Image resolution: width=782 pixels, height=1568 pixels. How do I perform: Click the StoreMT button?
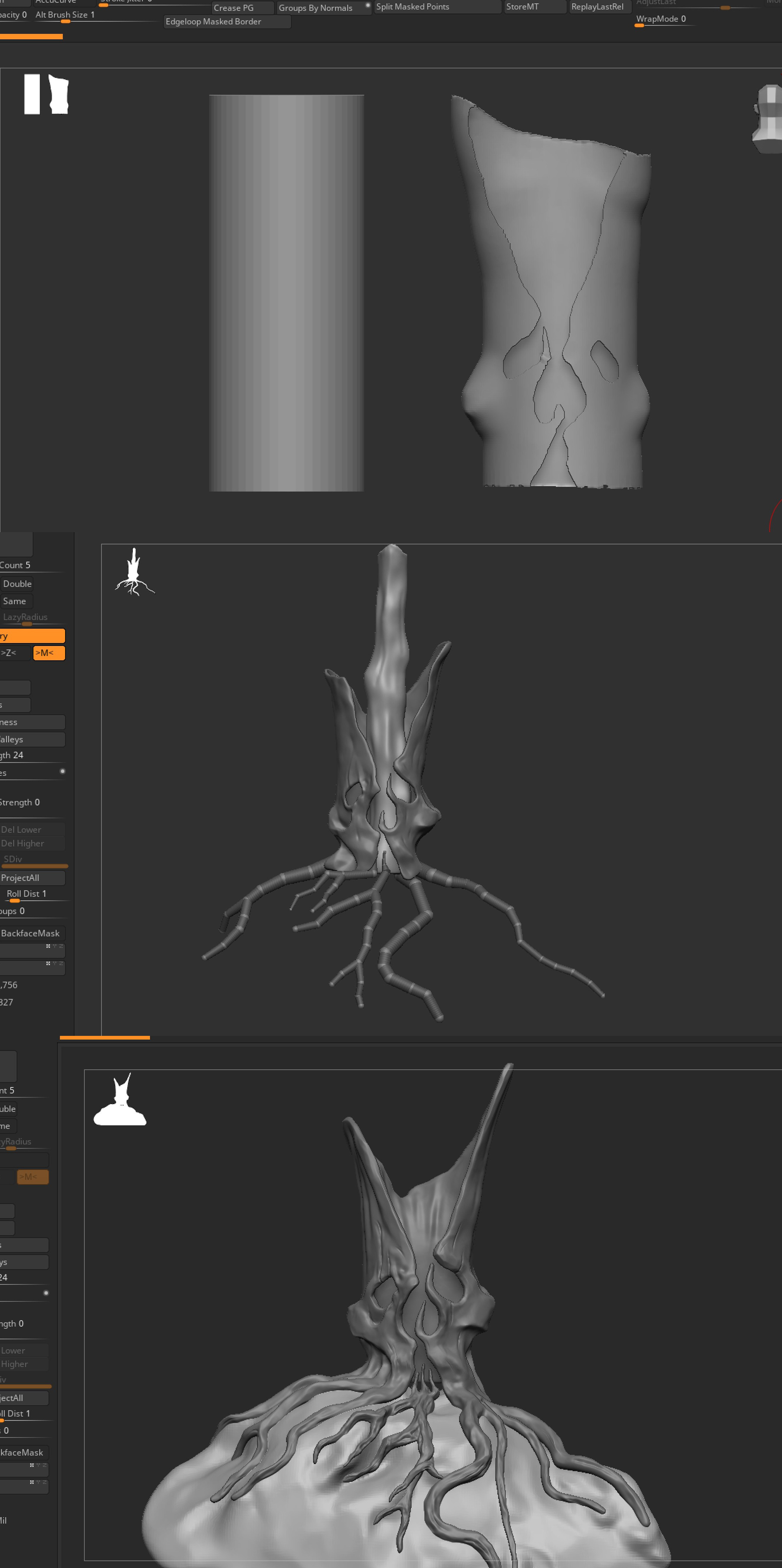click(x=535, y=7)
